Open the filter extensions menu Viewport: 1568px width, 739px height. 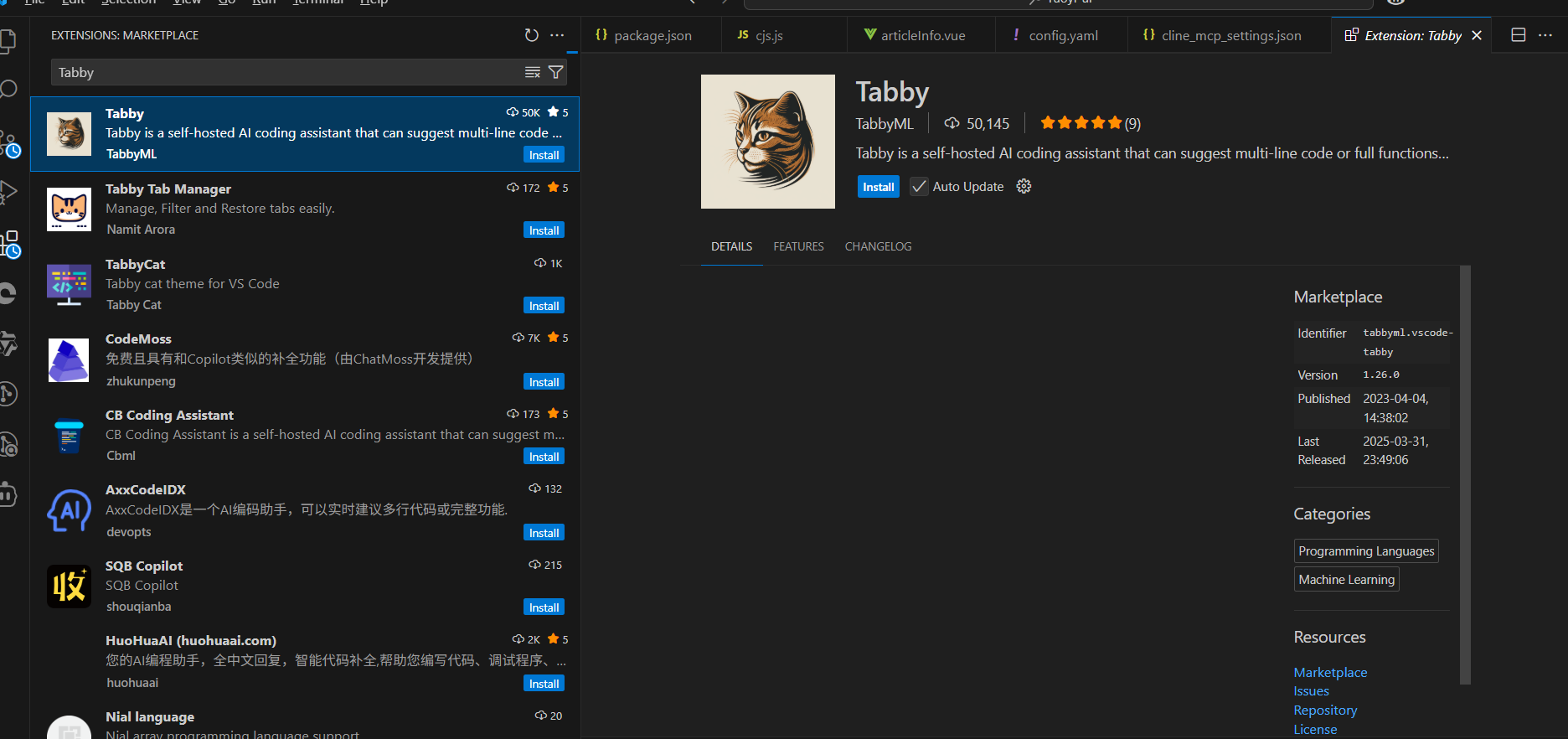point(555,72)
